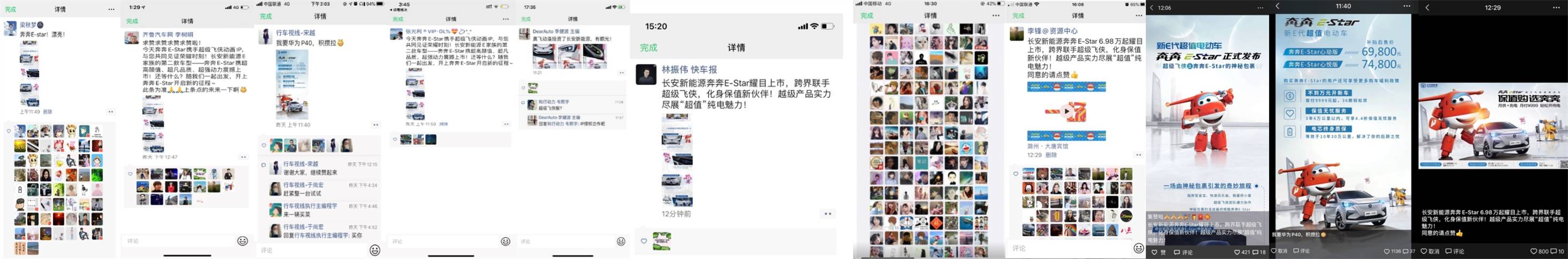Click 删除 link under 梁秋梦 post
Viewport: 1568px width, 259px height.
coord(48,112)
